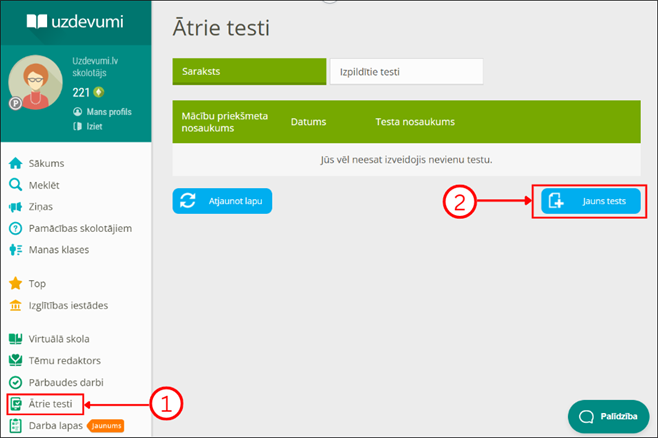Screen dimensions: 658x438
Task: Open Pārbaudes darbi
Action: pos(66,382)
